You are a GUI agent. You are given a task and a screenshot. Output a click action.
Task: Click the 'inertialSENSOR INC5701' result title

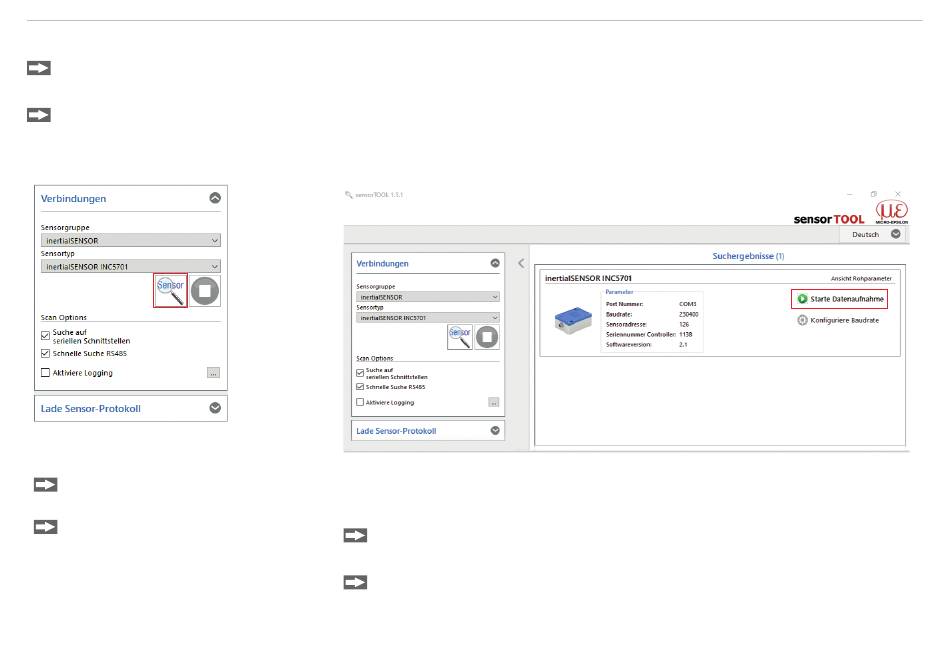(588, 278)
